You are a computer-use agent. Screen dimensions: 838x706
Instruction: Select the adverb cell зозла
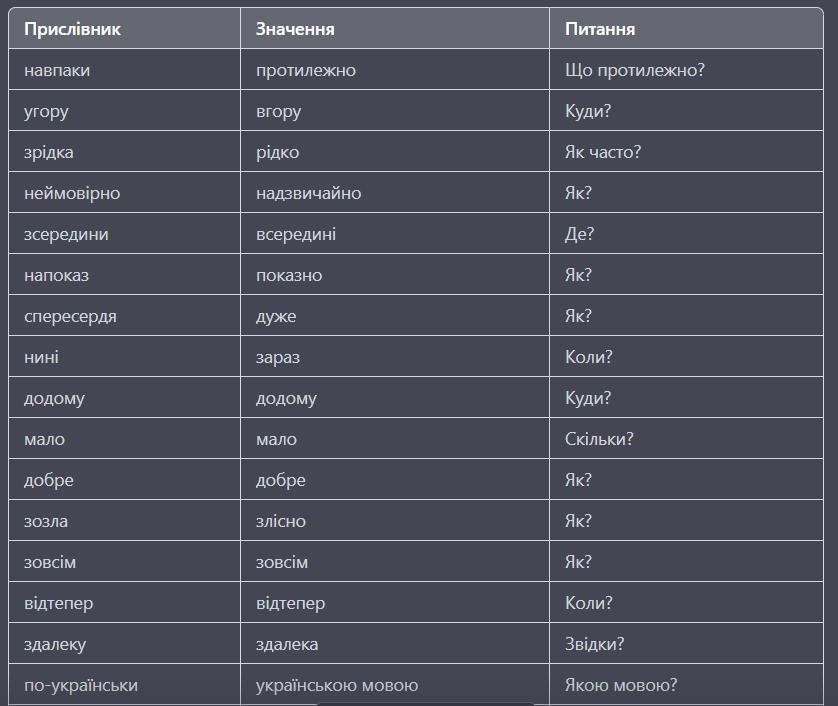click(x=46, y=521)
